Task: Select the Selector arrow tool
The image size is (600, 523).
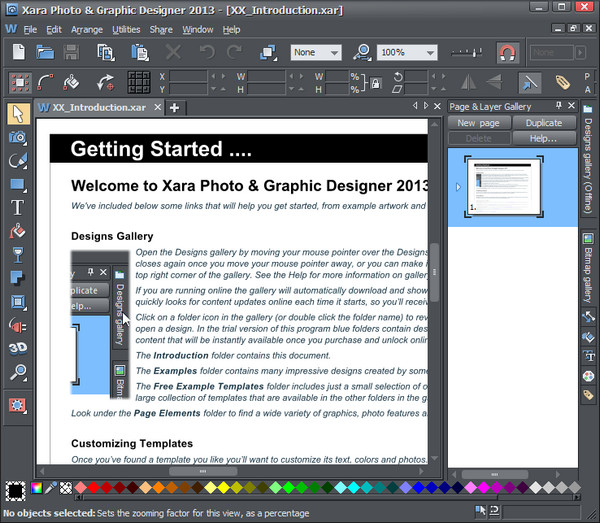Action: tap(18, 114)
